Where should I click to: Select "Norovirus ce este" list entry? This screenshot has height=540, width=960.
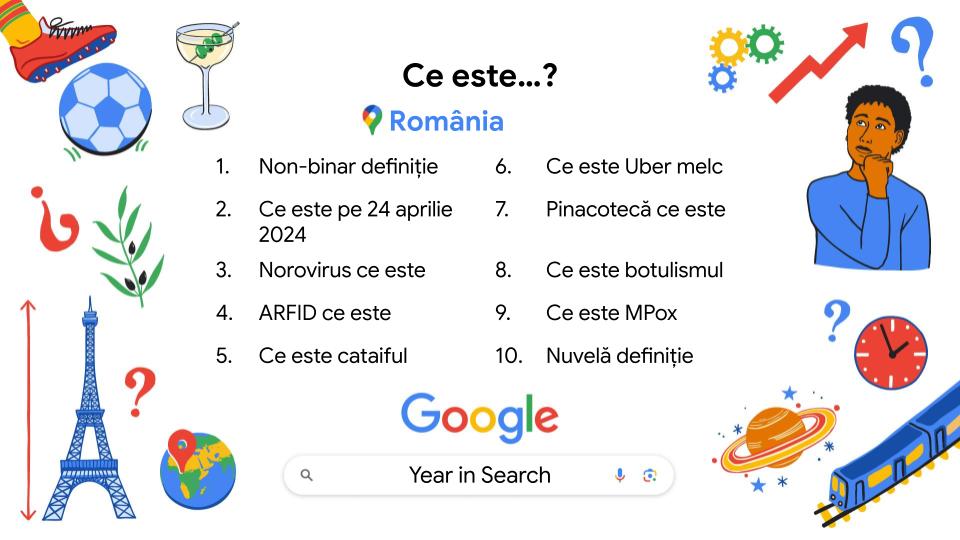342,270
